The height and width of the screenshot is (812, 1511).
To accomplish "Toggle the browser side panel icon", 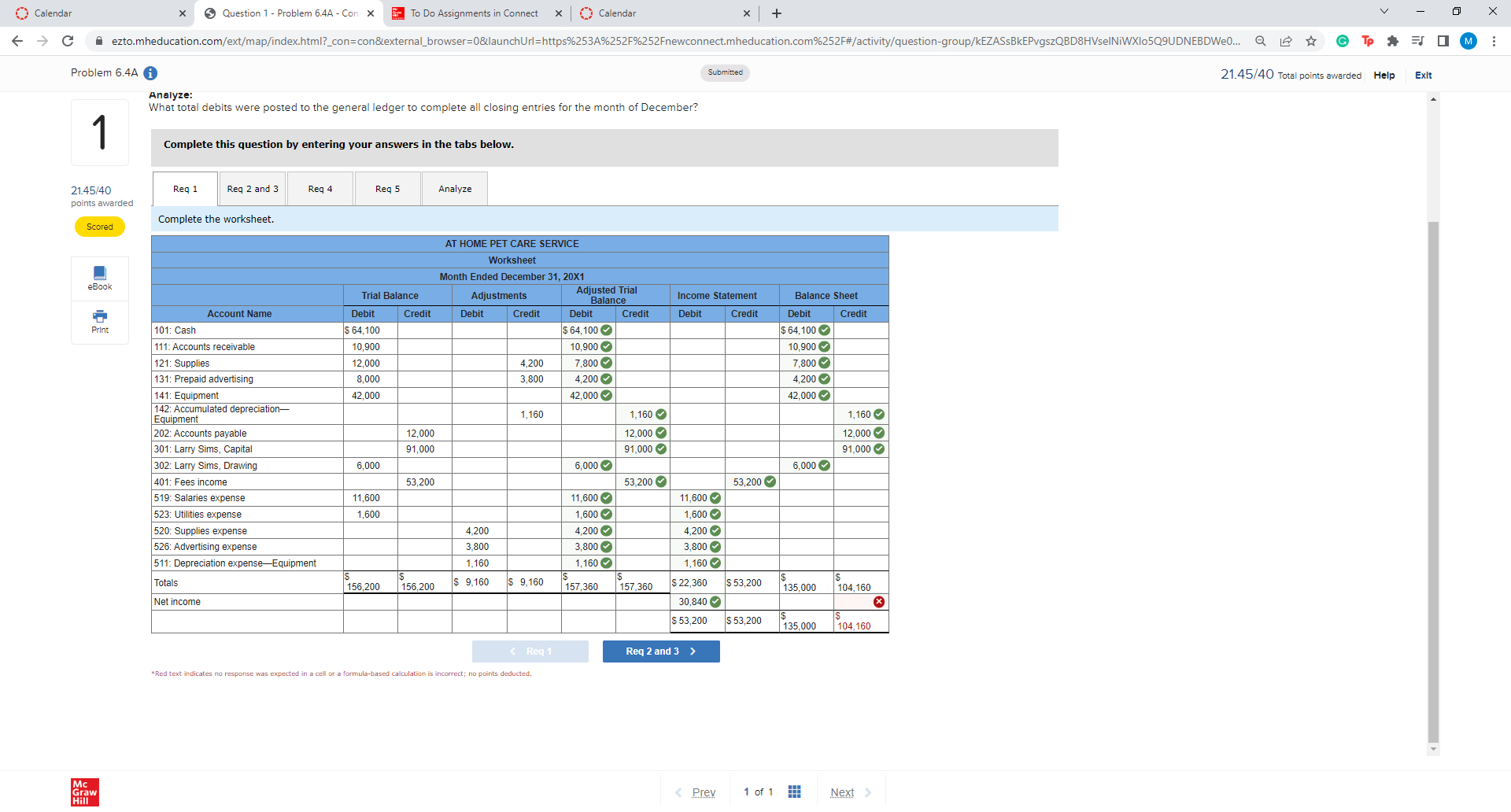I will (x=1443, y=41).
